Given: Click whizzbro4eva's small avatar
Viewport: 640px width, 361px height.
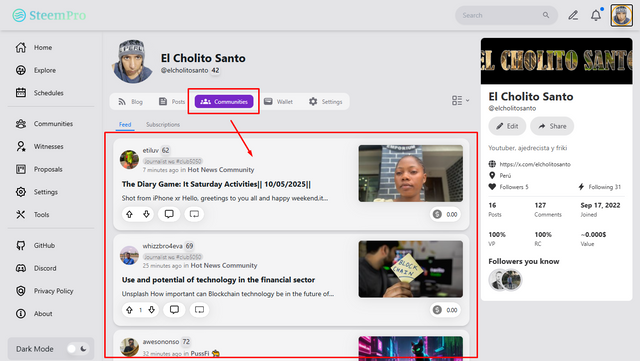Looking at the screenshot, I should point(129,255).
